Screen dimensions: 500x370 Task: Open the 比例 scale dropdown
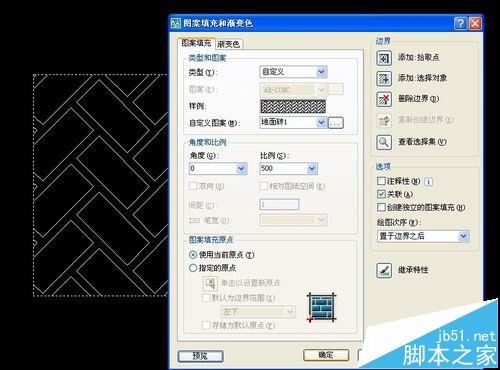pos(312,169)
